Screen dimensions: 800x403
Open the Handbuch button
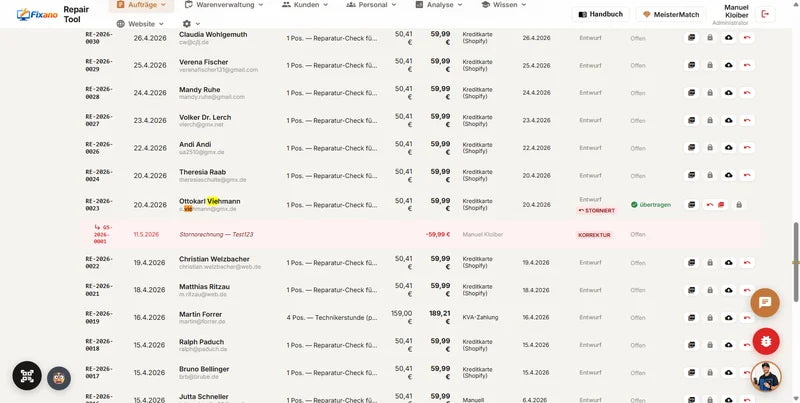[601, 14]
